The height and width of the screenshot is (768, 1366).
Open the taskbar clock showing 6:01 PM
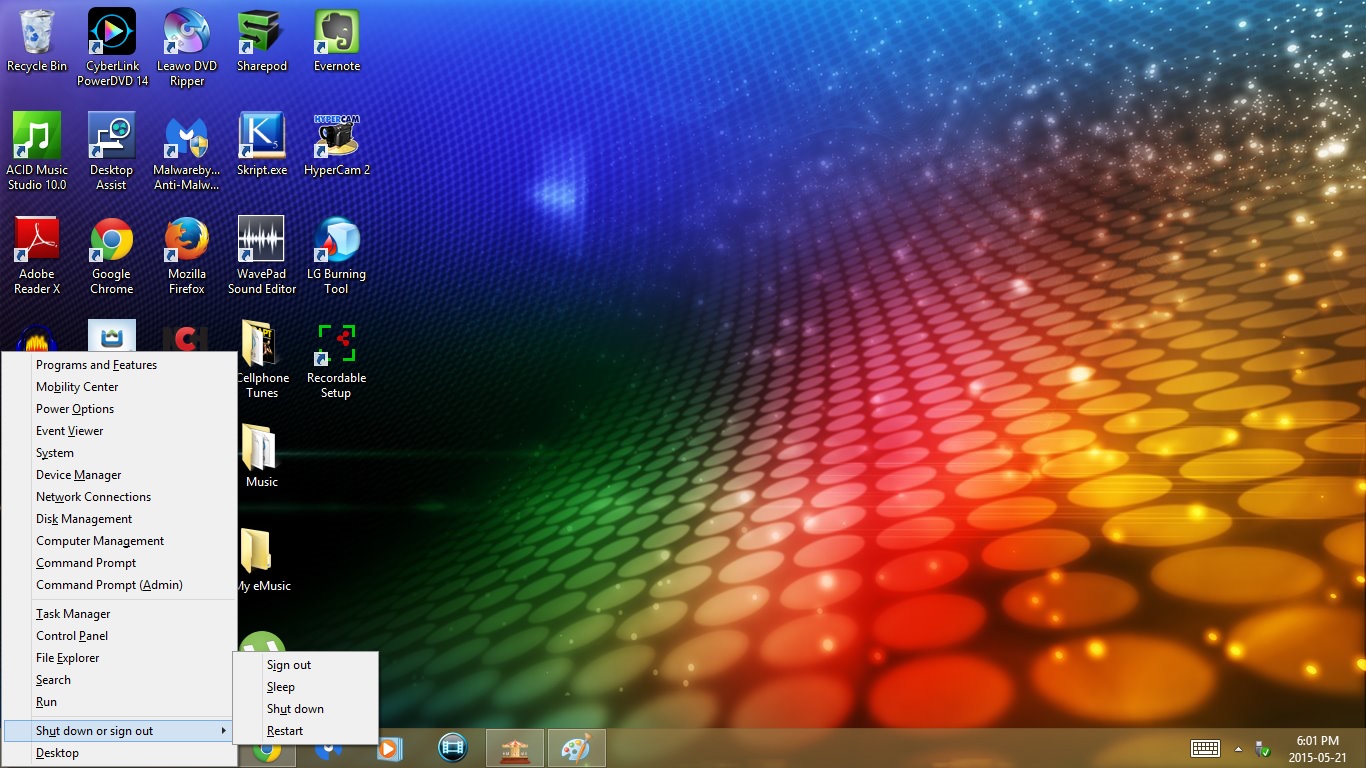click(1316, 749)
